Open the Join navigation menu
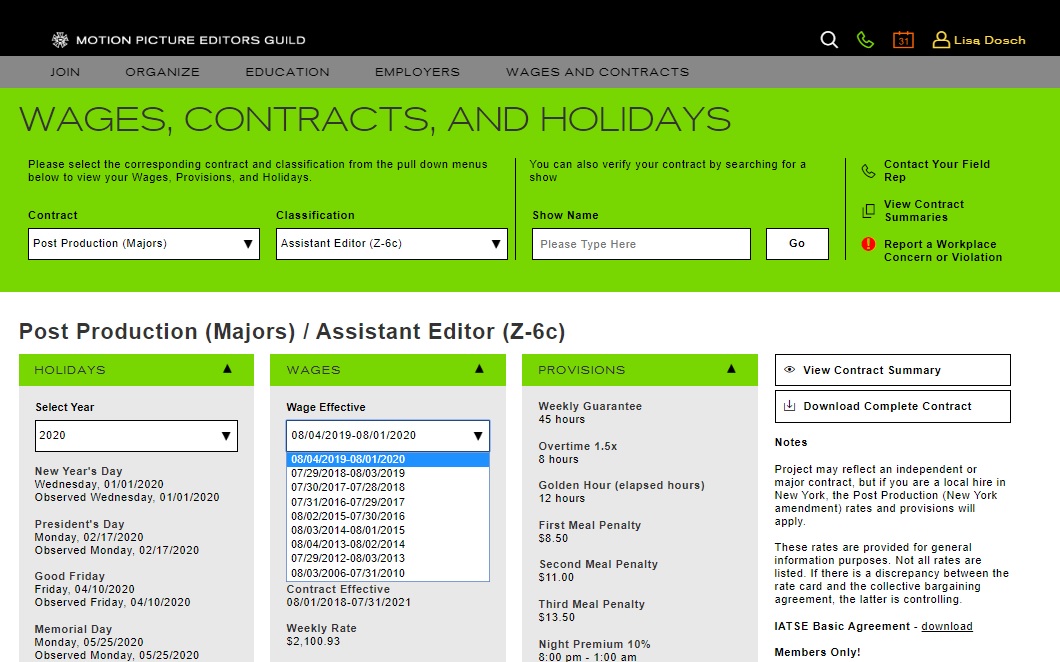Screen dimensions: 1060x662 pos(65,72)
